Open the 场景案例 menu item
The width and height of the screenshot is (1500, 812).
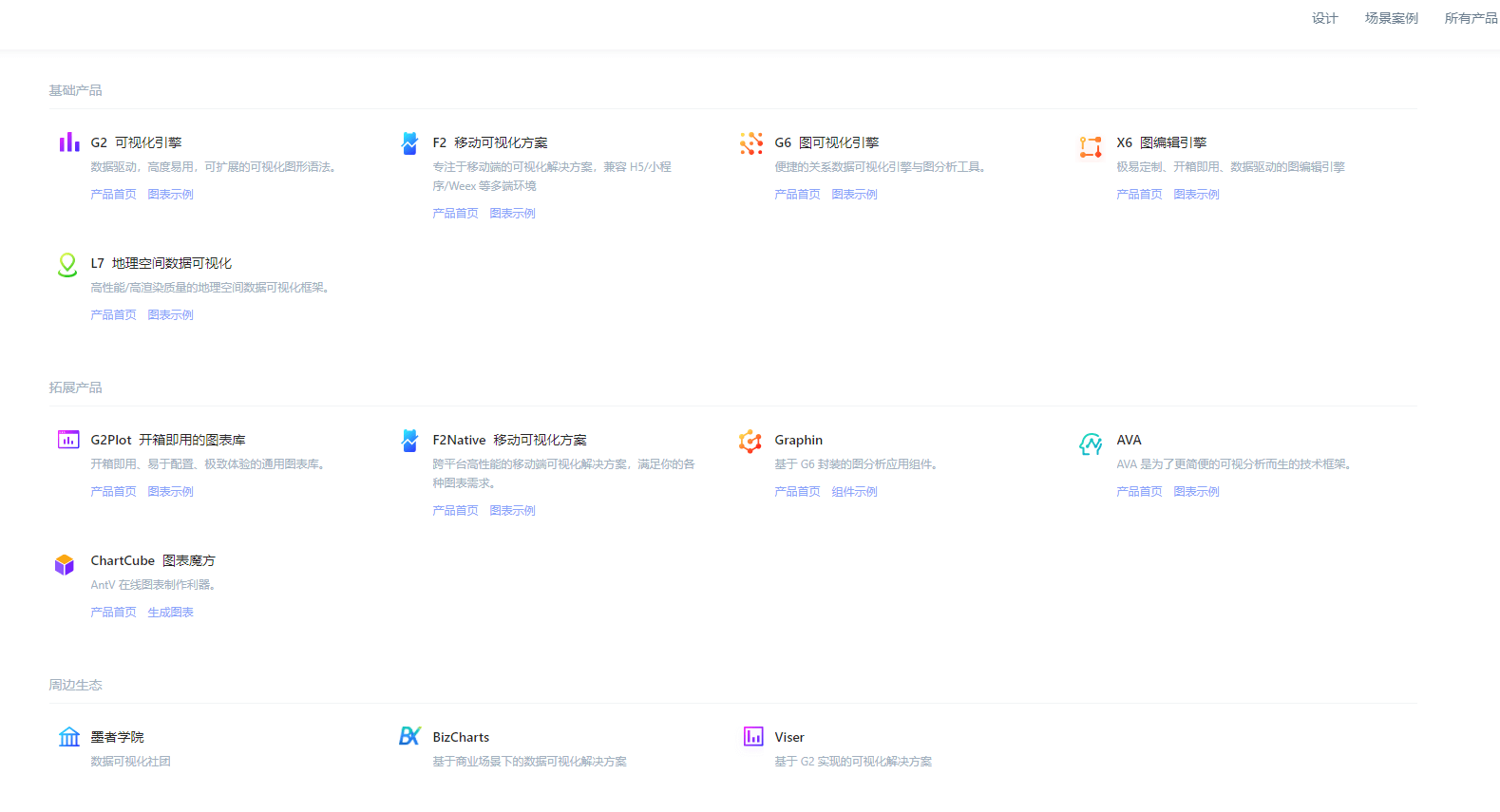1391,18
